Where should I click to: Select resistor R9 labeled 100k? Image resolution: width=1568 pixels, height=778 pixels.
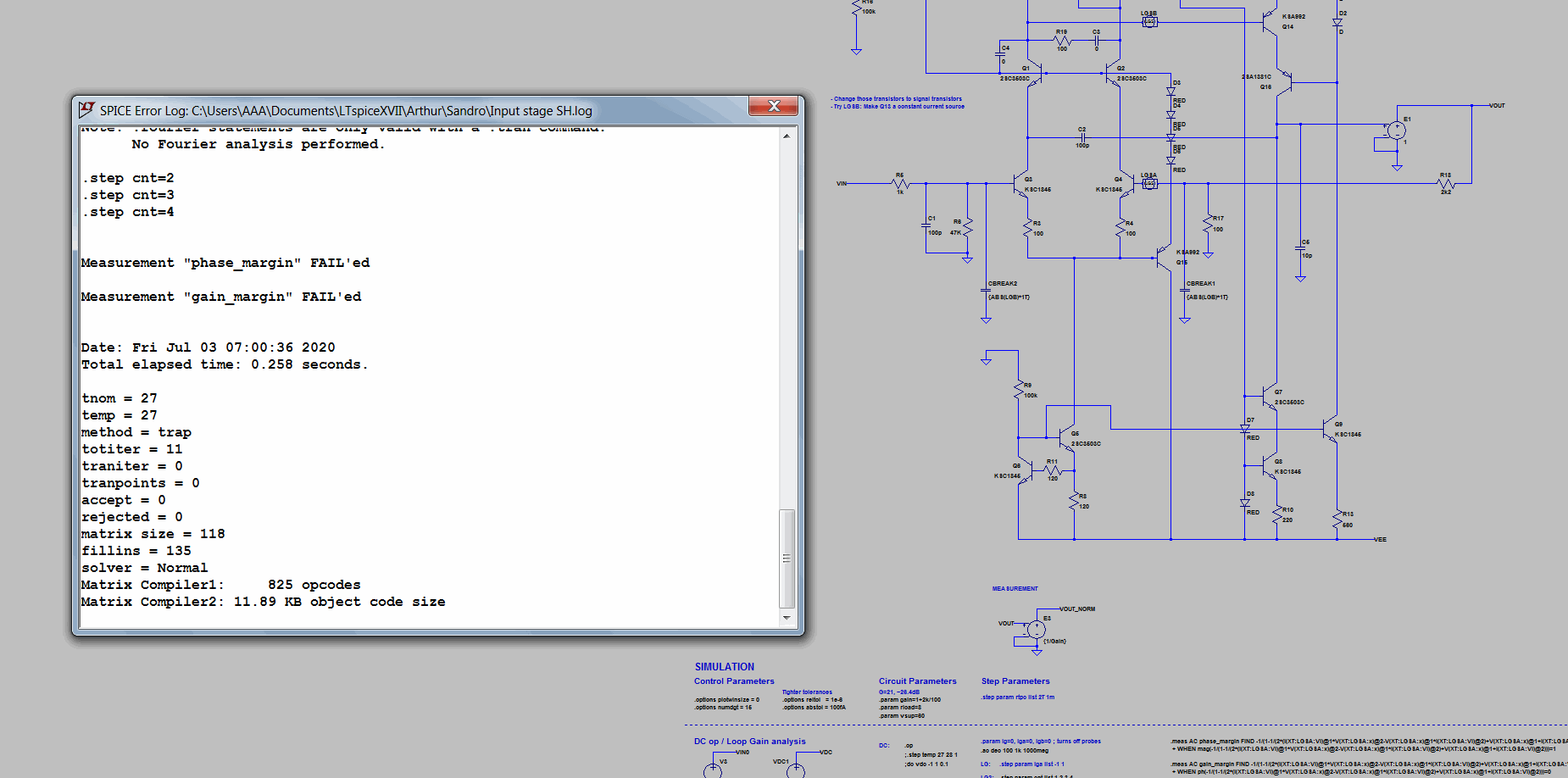click(1018, 391)
